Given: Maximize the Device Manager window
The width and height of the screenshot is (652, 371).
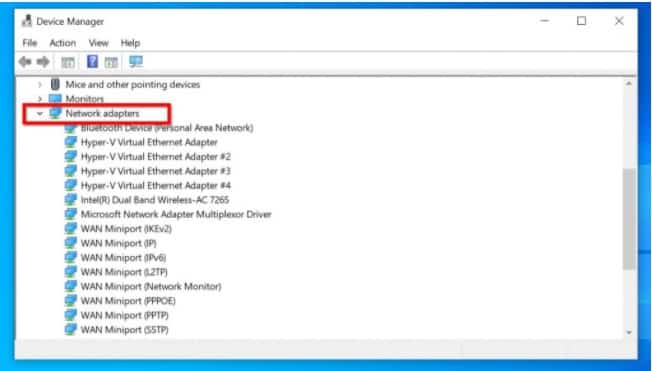Looking at the screenshot, I should 581,21.
